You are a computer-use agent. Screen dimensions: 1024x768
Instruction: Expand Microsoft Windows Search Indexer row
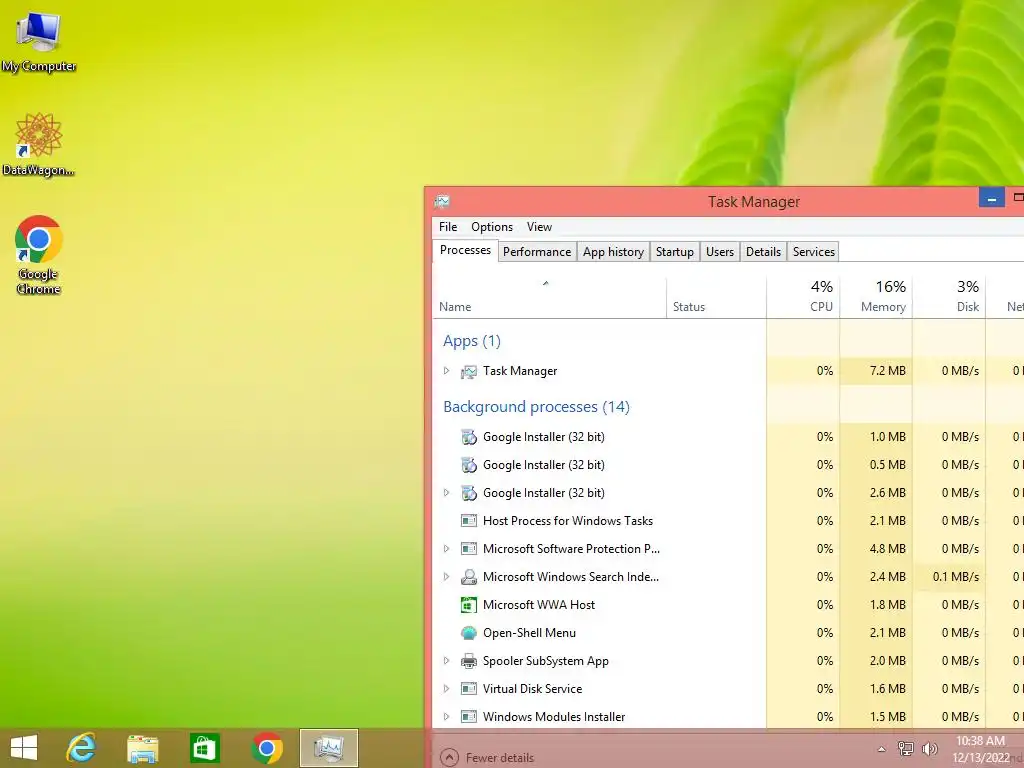point(447,577)
